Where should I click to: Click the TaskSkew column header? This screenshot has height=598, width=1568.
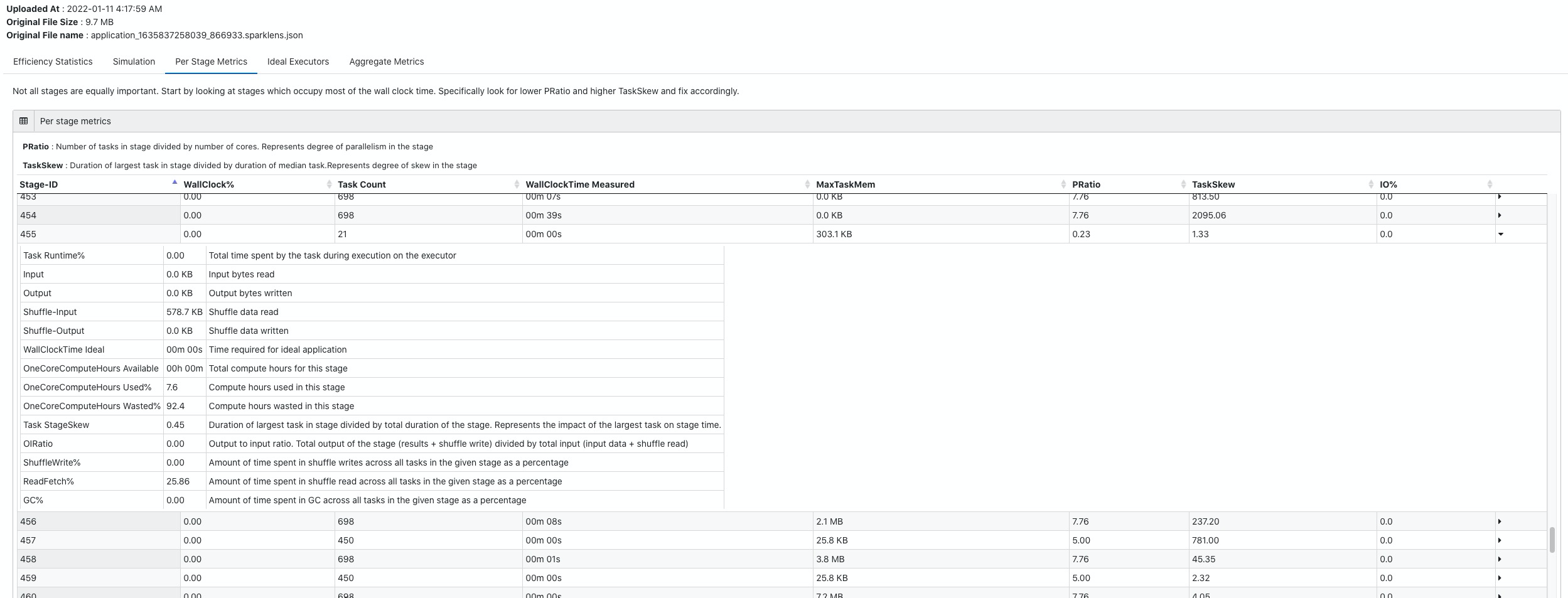[1213, 184]
